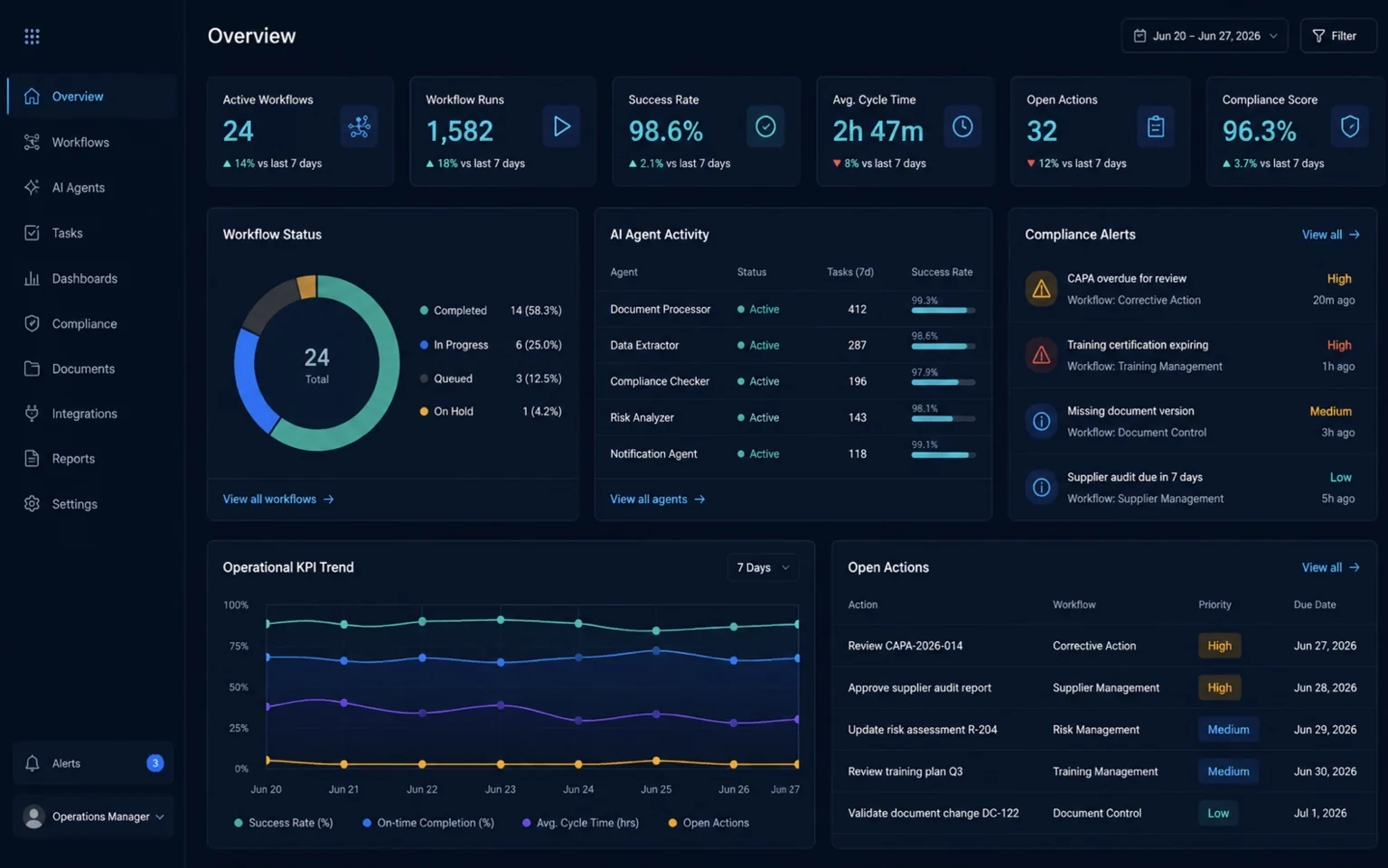
Task: Click 'Review training plan Q3' action
Action: 905,771
